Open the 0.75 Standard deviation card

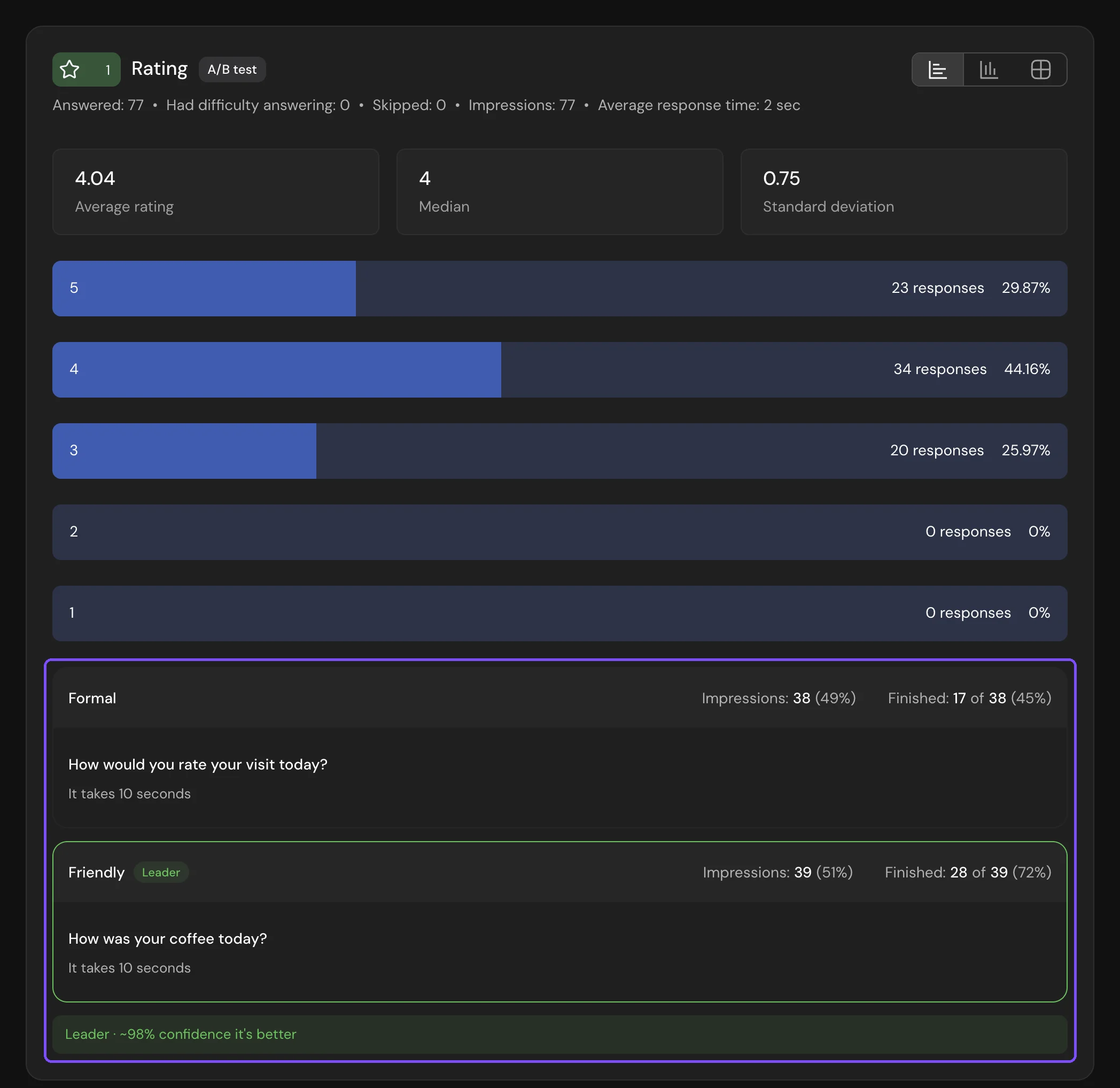tap(904, 192)
